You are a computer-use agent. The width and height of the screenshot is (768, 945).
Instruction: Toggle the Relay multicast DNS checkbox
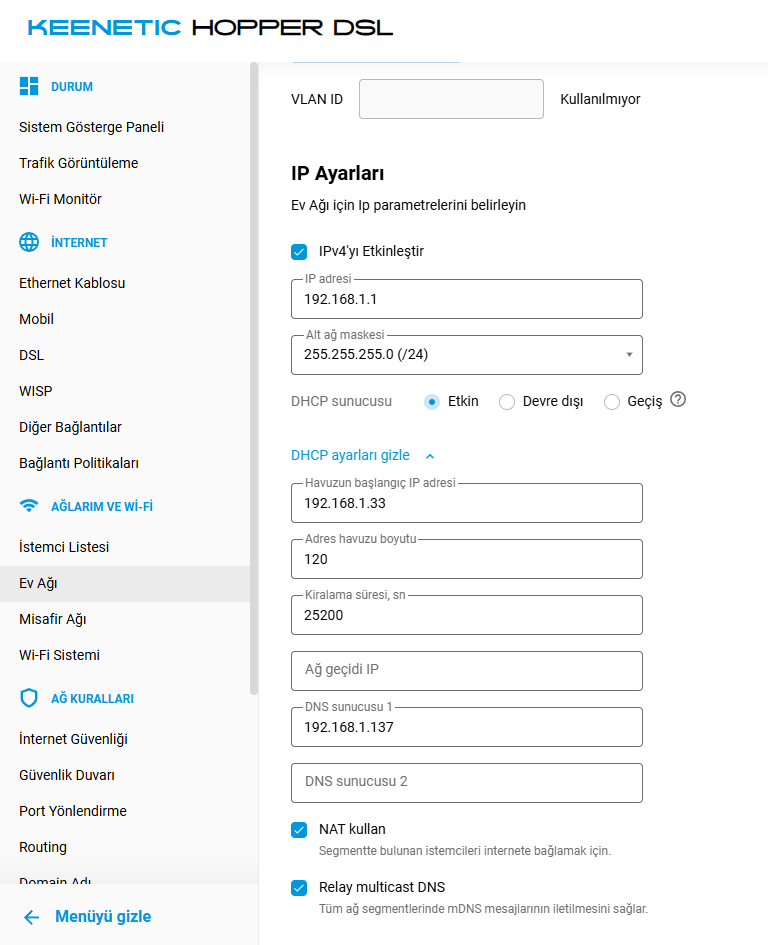coord(299,888)
